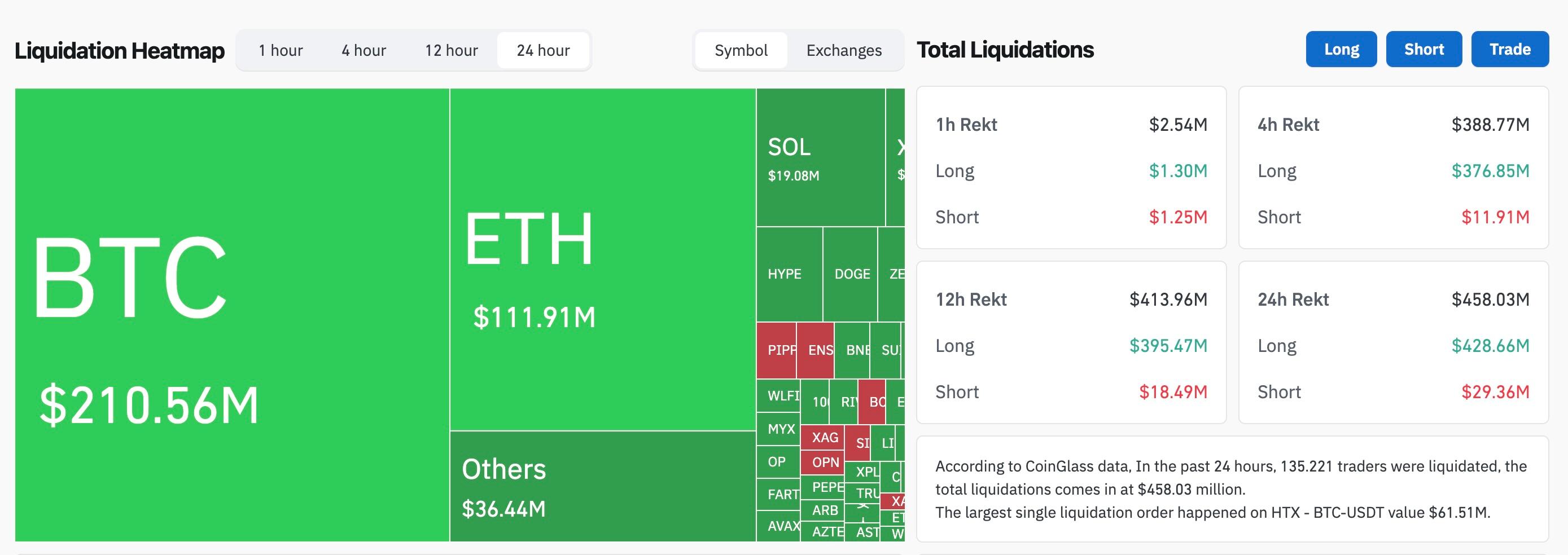Select the Symbol grouping option

pyautogui.click(x=740, y=51)
